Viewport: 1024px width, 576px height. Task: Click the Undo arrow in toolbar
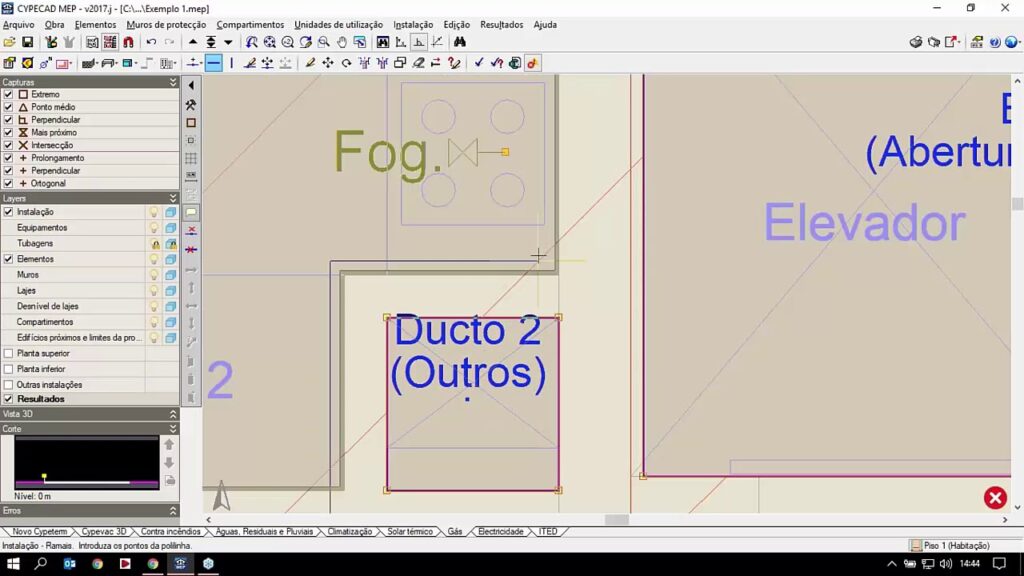pos(151,42)
